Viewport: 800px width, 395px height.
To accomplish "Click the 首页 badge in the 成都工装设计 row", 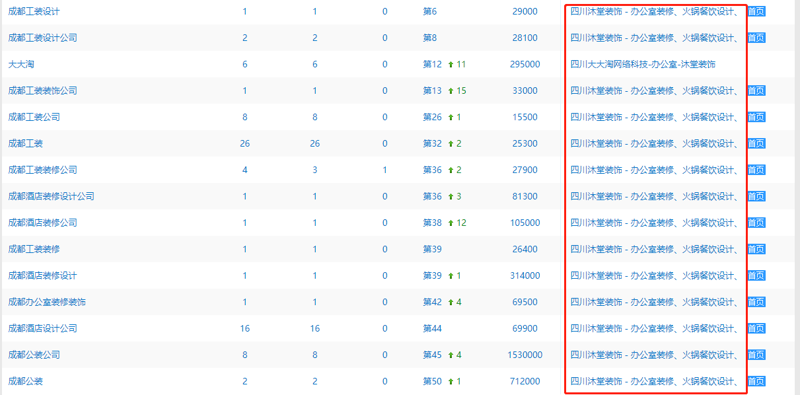I will point(757,11).
